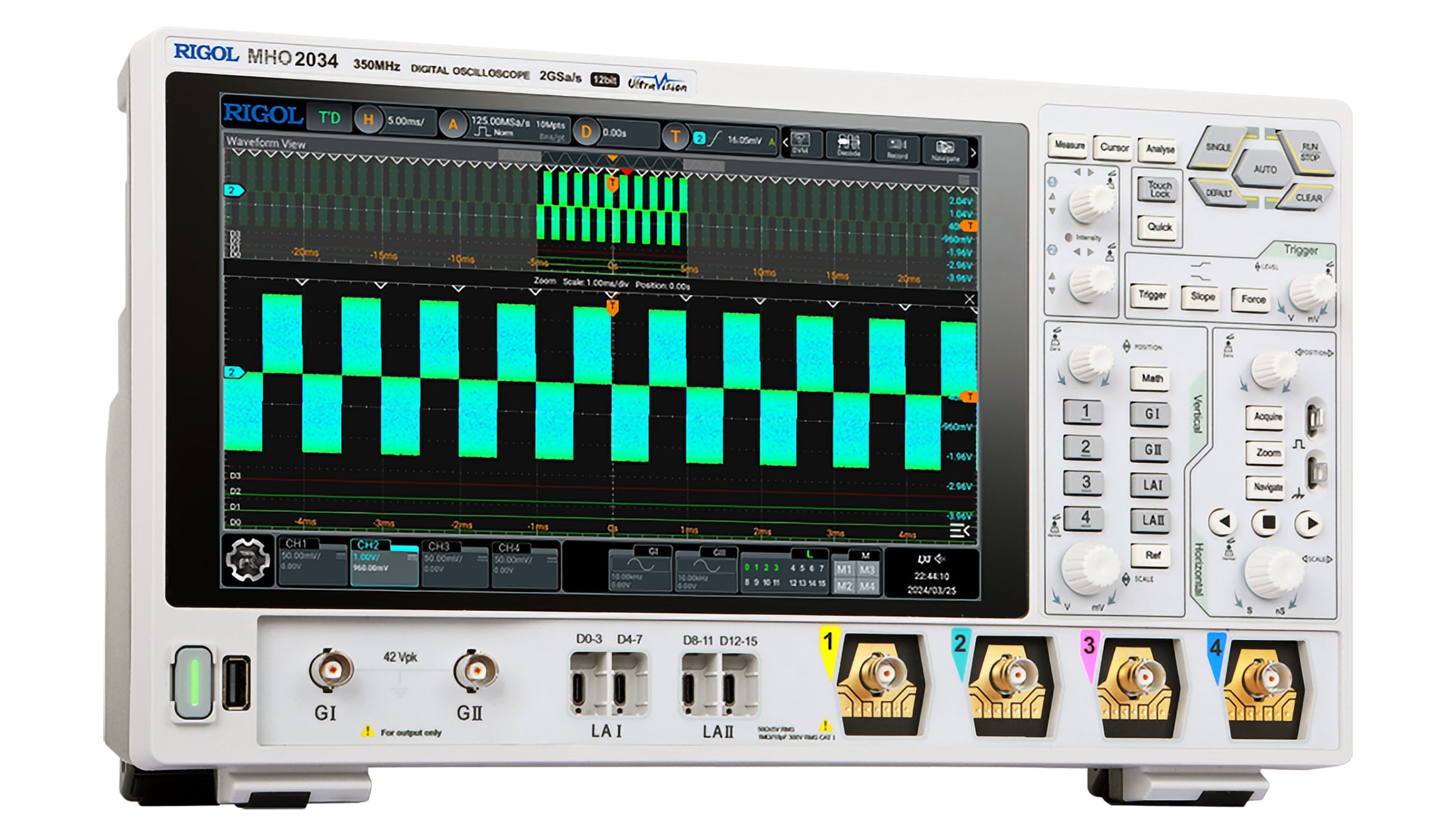Viewport: 1456px width, 835px height.
Task: Tap the channel 2 marker on the zoomed waveform
Action: (x=233, y=372)
